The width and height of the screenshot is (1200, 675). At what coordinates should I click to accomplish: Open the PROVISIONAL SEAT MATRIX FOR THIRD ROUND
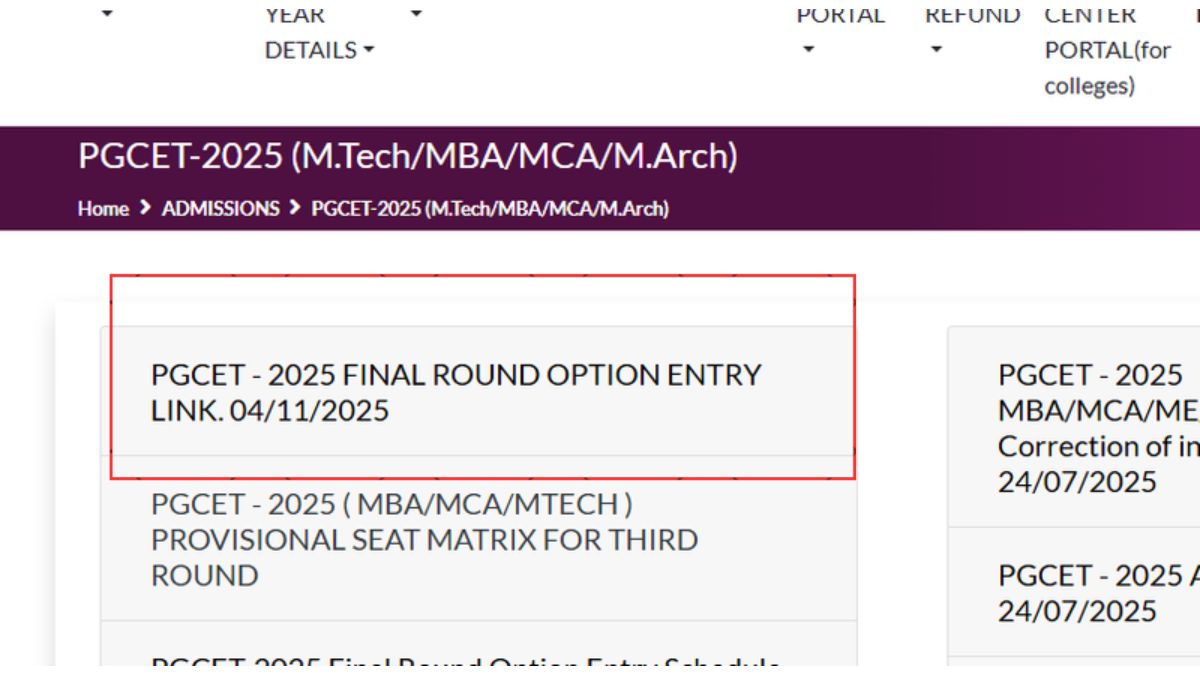(x=427, y=540)
